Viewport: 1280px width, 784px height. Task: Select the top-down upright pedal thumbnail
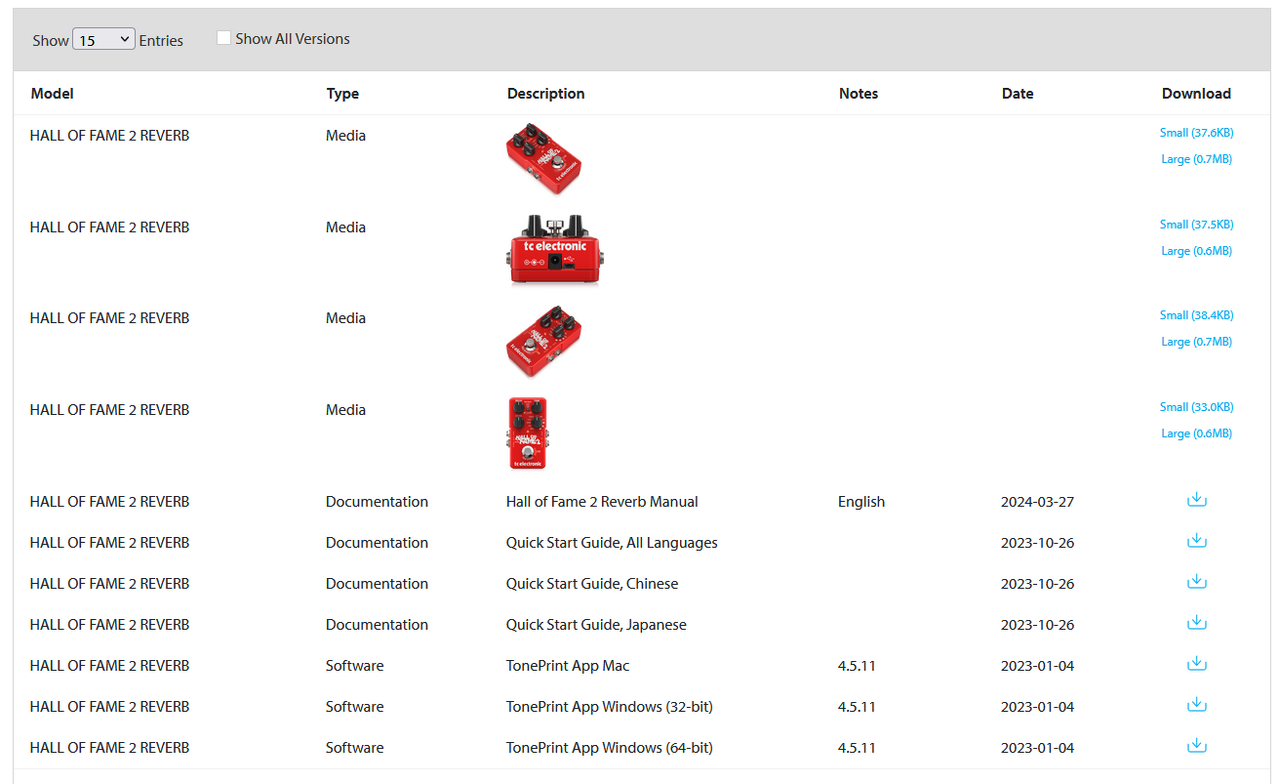point(527,433)
